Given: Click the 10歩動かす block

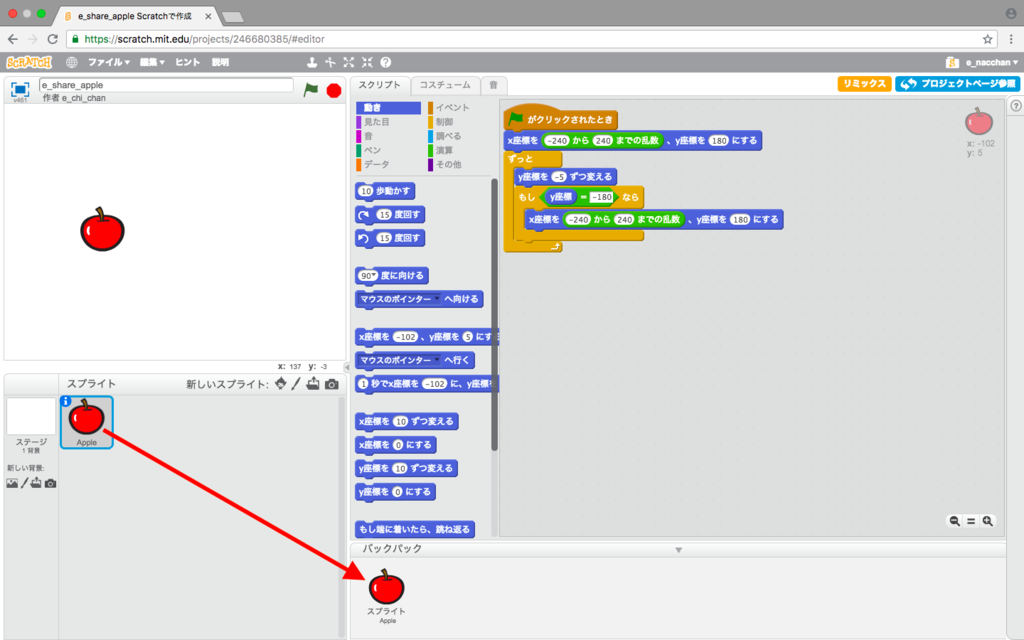Looking at the screenshot, I should (x=385, y=191).
